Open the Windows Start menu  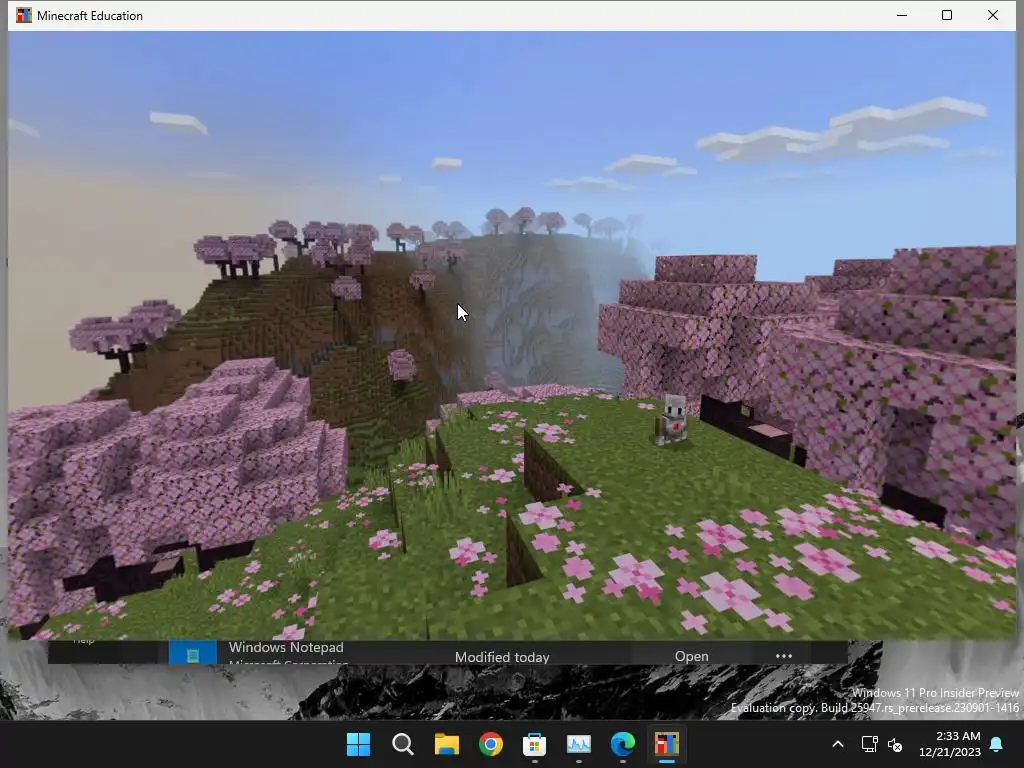click(x=358, y=744)
